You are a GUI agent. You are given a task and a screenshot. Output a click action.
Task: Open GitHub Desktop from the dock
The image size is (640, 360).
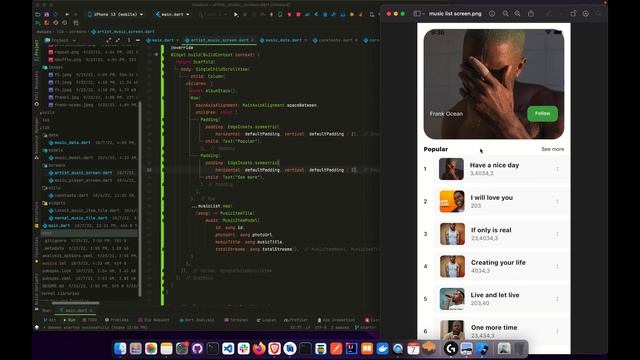point(197,349)
